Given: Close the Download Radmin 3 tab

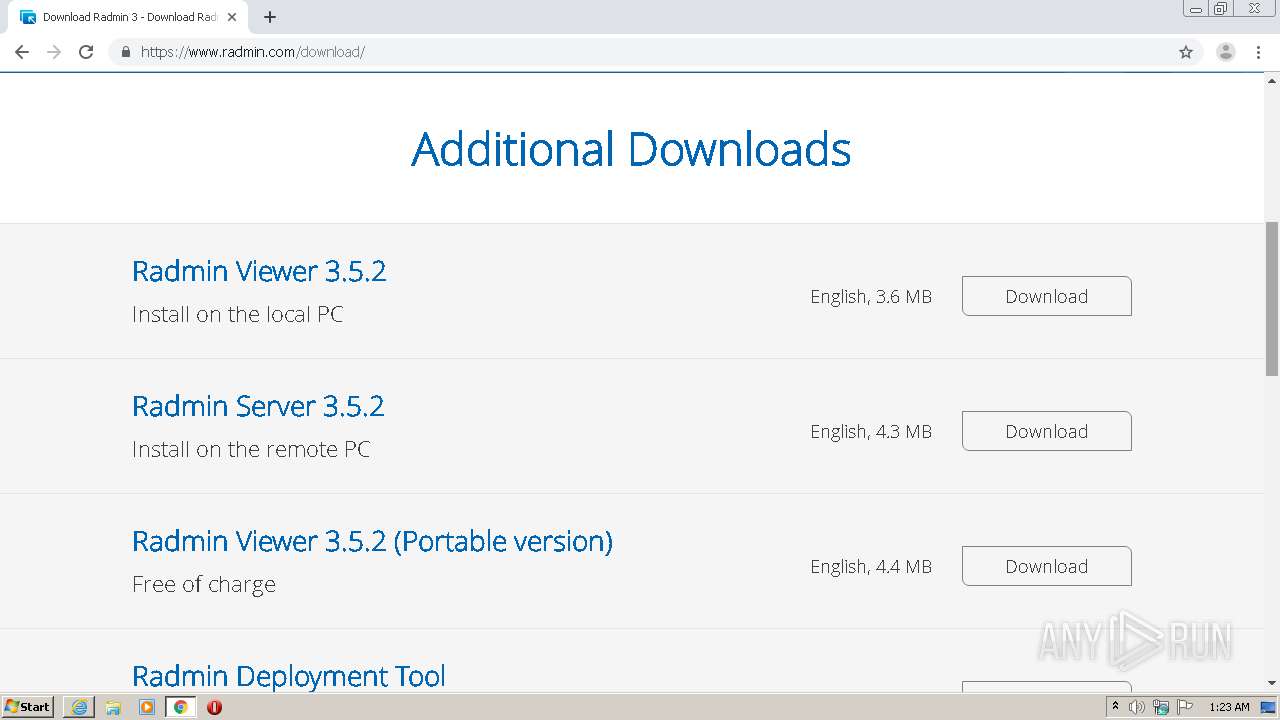Looking at the screenshot, I should [232, 17].
